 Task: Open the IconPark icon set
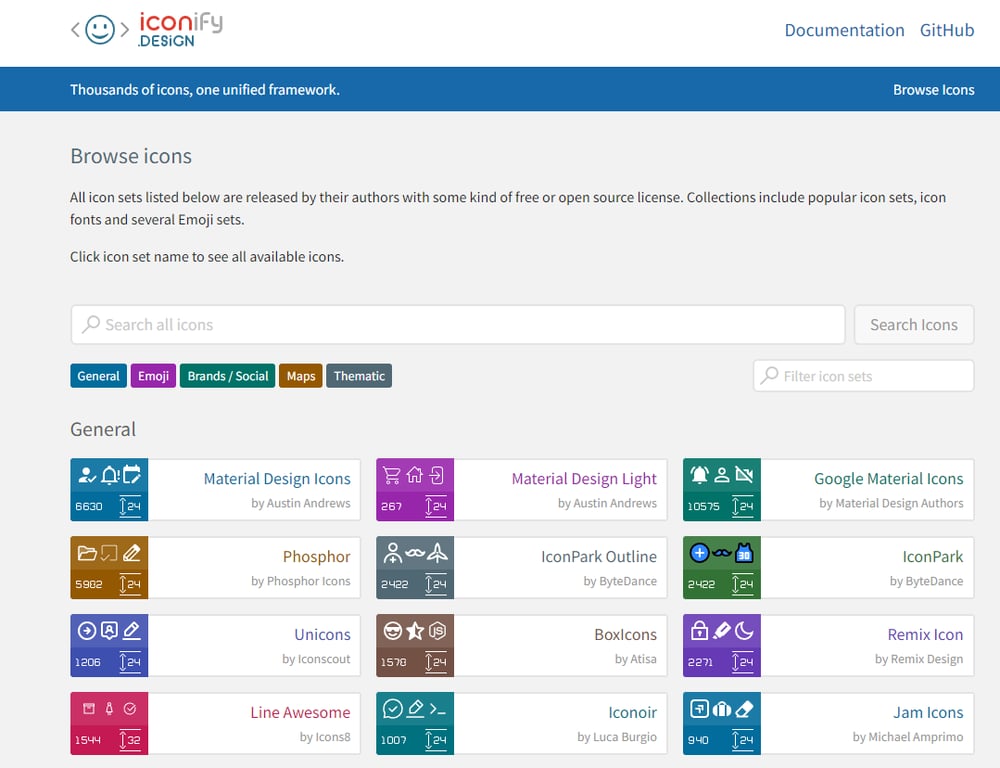point(932,556)
